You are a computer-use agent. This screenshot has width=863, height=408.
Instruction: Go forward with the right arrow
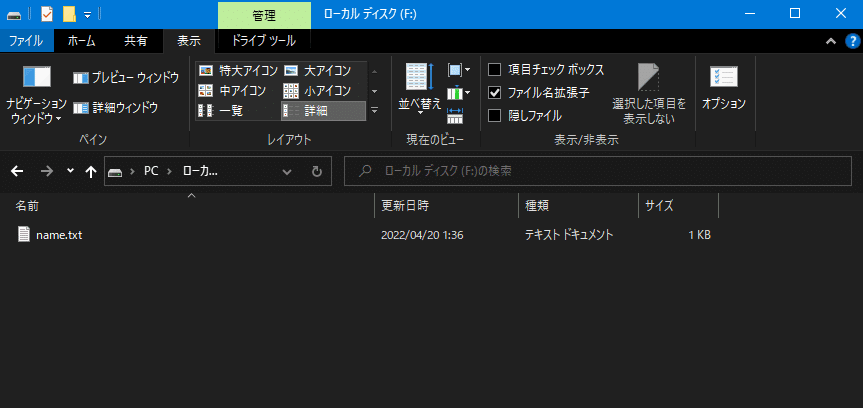pos(47,171)
